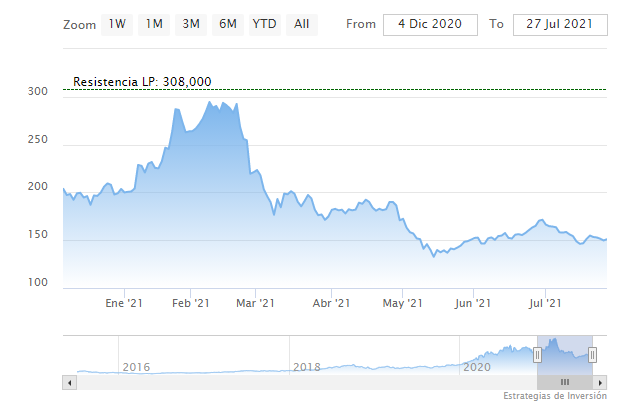The height and width of the screenshot is (410, 618).
Task: Click the 2016 area in navigator
Action: [x=136, y=367]
